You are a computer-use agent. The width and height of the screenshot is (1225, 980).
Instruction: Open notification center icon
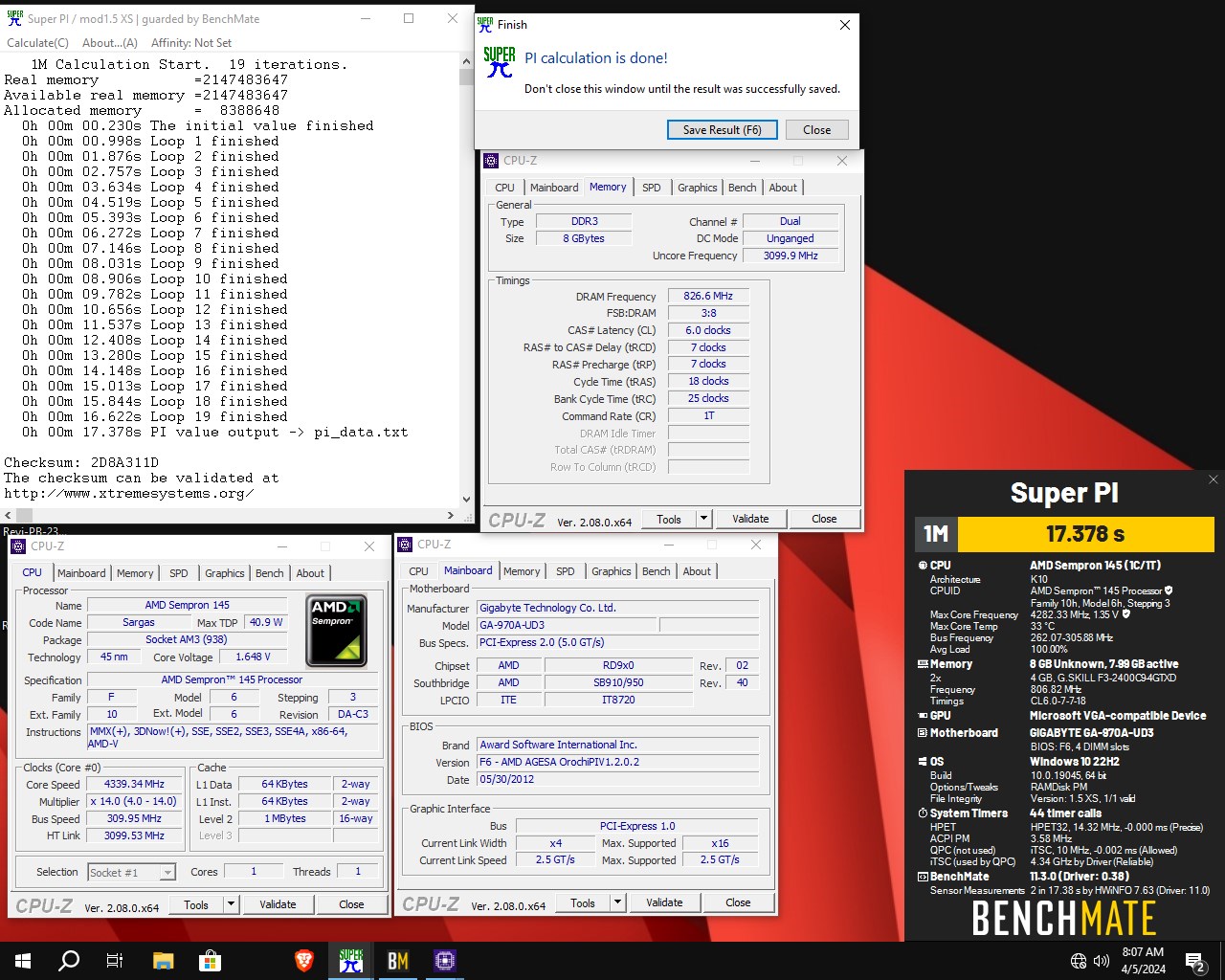click(x=1194, y=961)
